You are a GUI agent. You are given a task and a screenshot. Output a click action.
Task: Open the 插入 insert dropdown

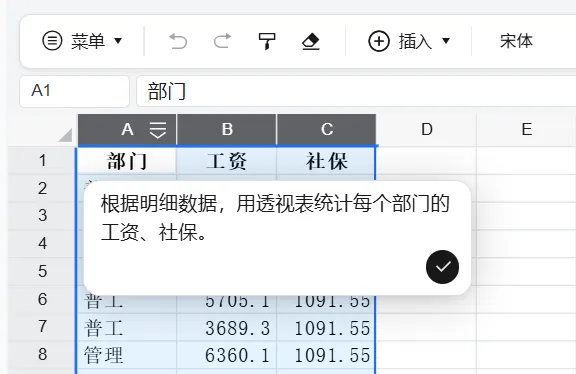(409, 41)
